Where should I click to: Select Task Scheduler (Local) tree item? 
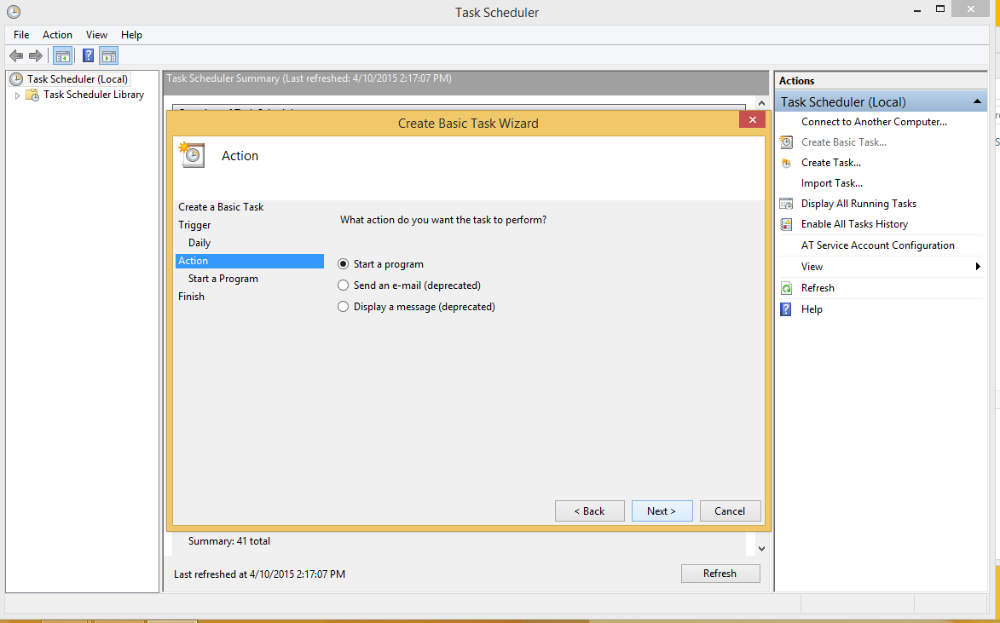point(77,79)
